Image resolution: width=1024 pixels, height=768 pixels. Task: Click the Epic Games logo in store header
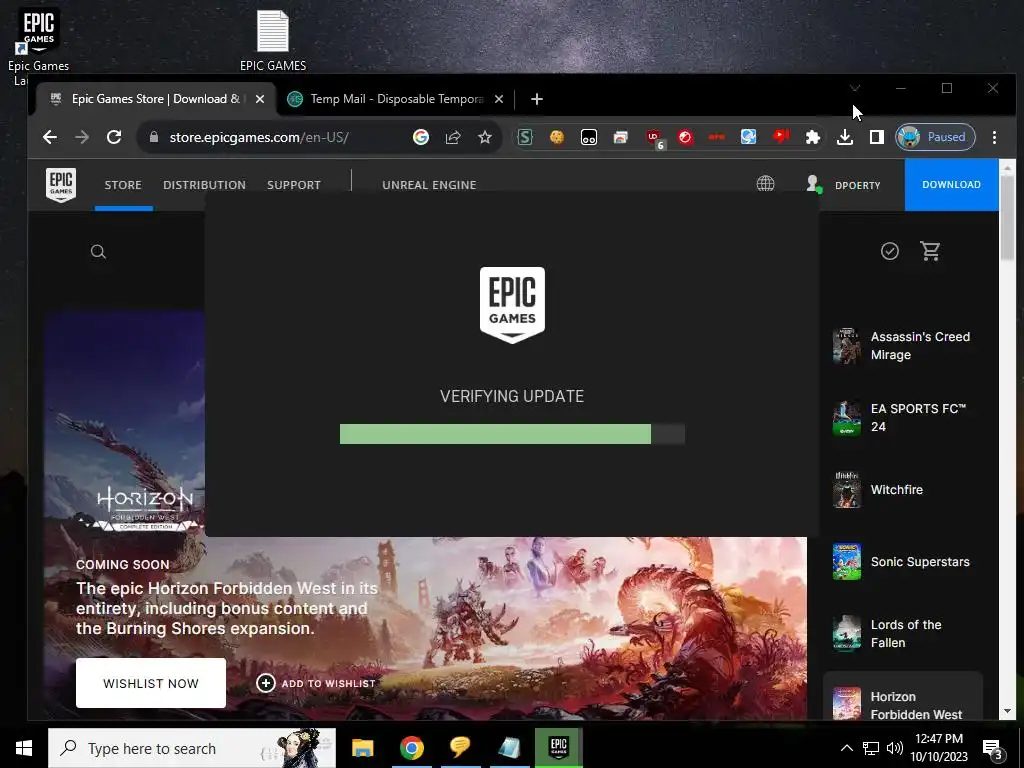click(61, 185)
